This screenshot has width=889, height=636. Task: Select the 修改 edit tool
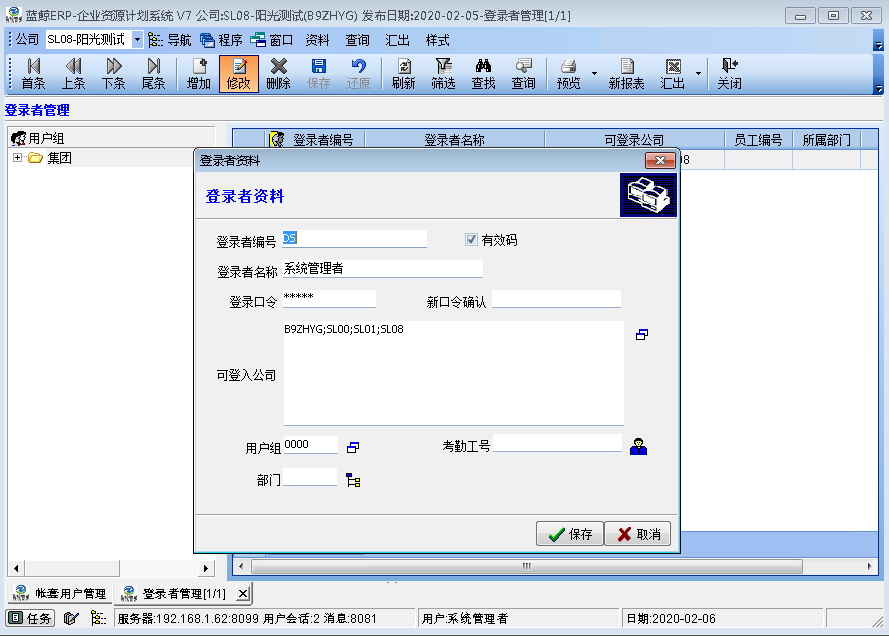point(239,74)
